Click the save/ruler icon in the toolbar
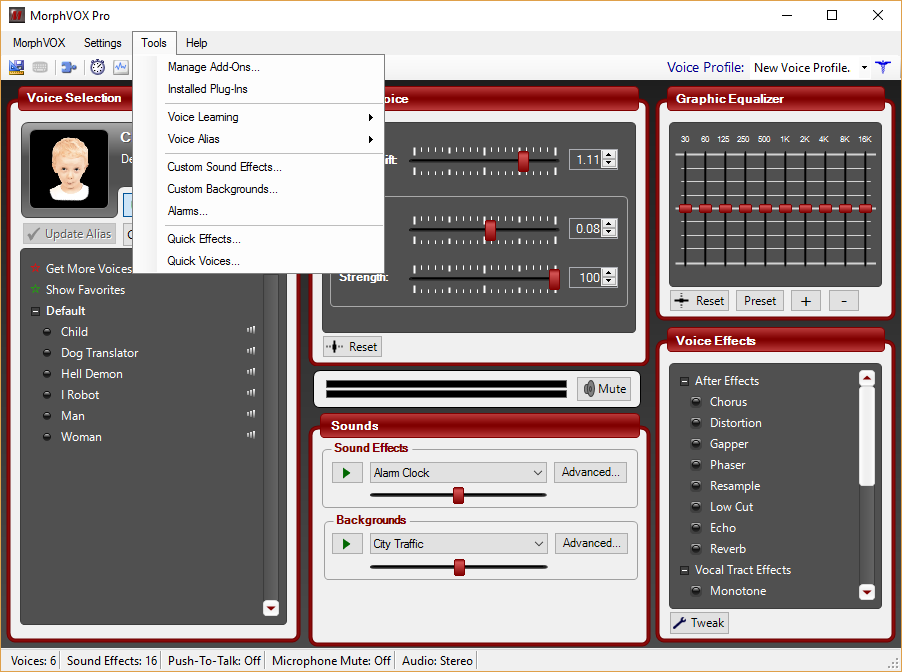 click(16, 66)
